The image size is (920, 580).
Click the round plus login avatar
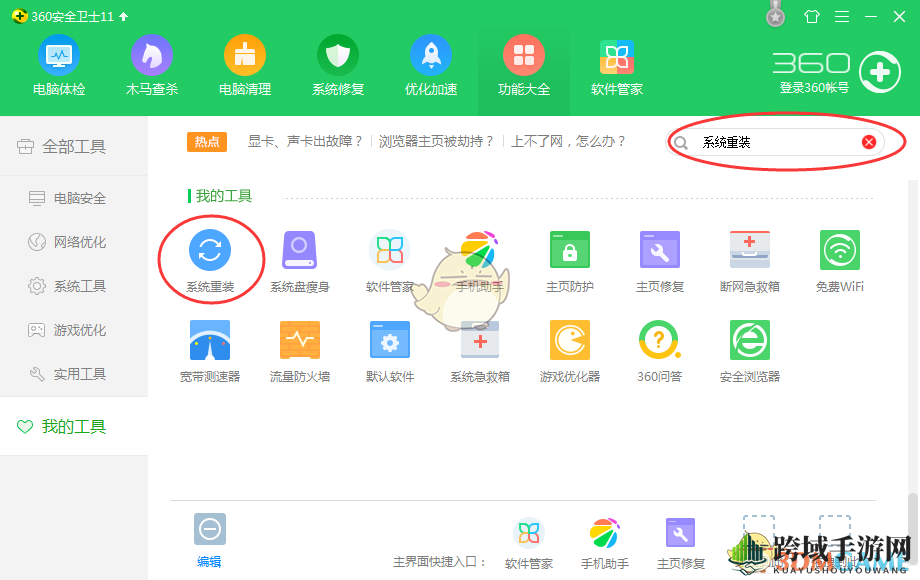coord(880,72)
